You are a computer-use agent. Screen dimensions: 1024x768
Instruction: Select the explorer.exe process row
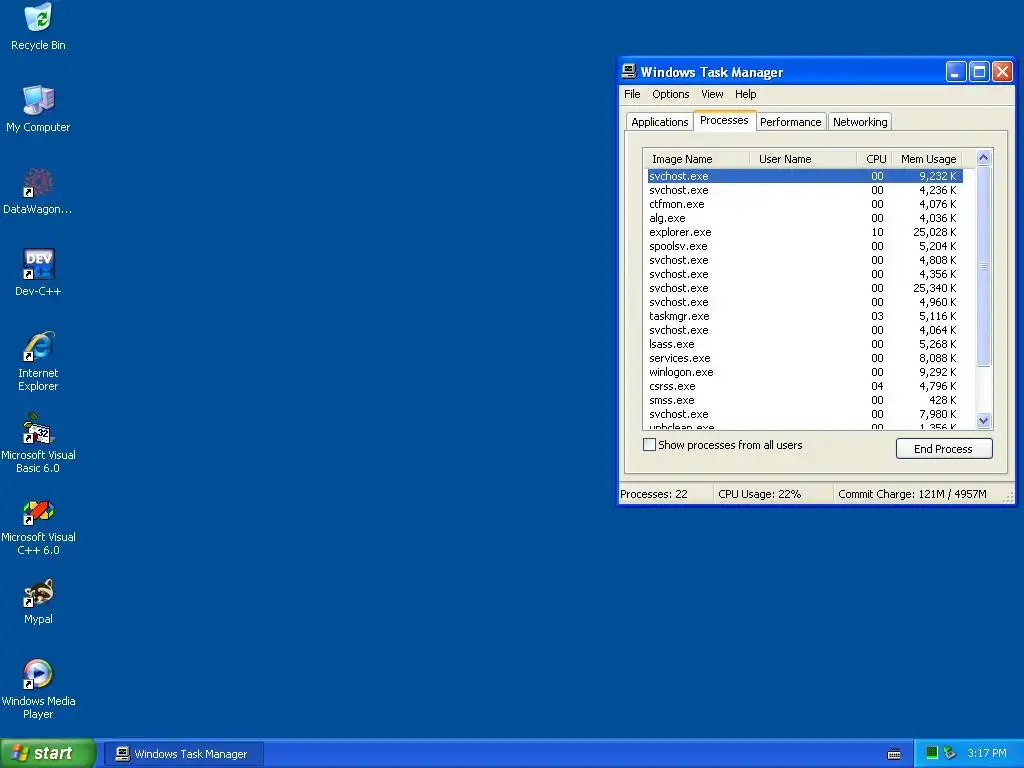coord(805,232)
